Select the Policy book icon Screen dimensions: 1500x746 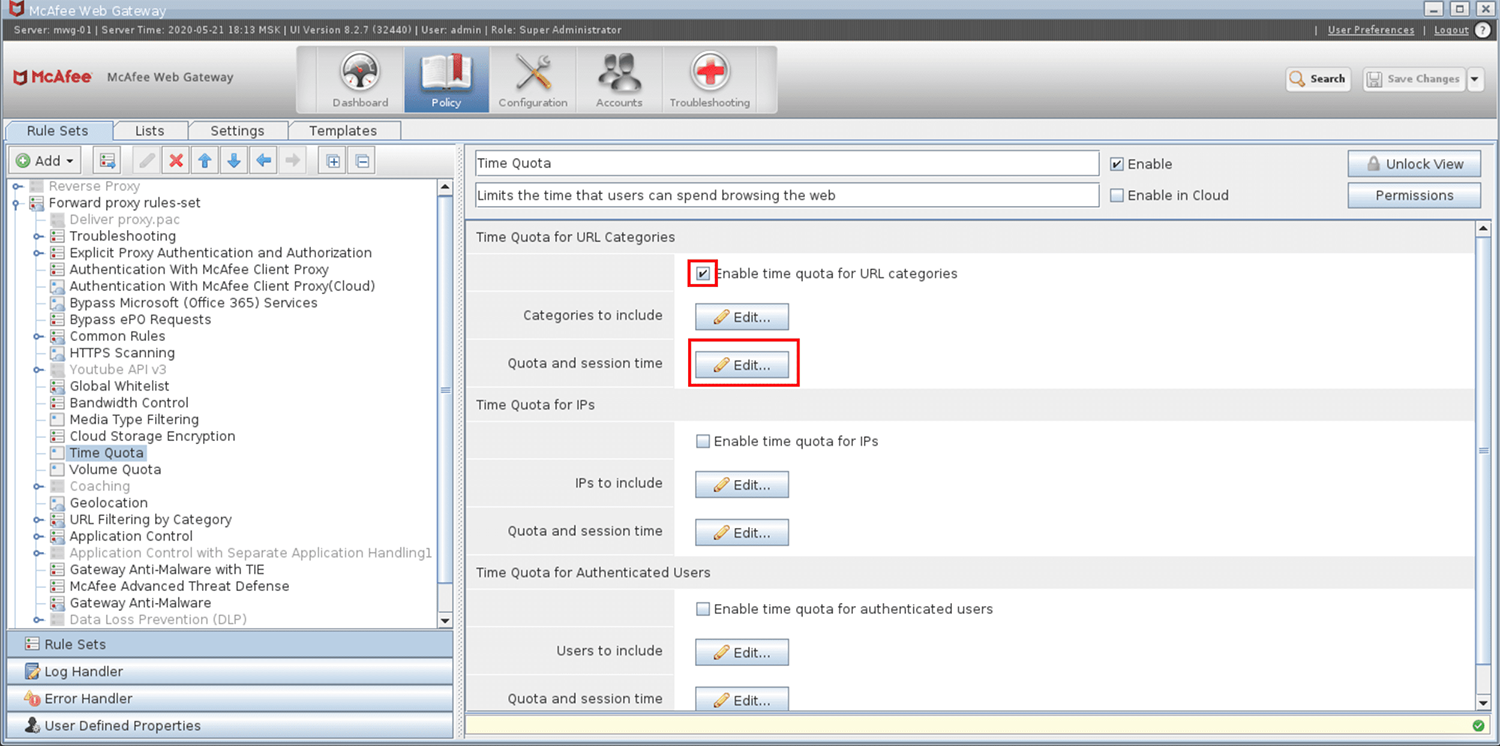446,80
